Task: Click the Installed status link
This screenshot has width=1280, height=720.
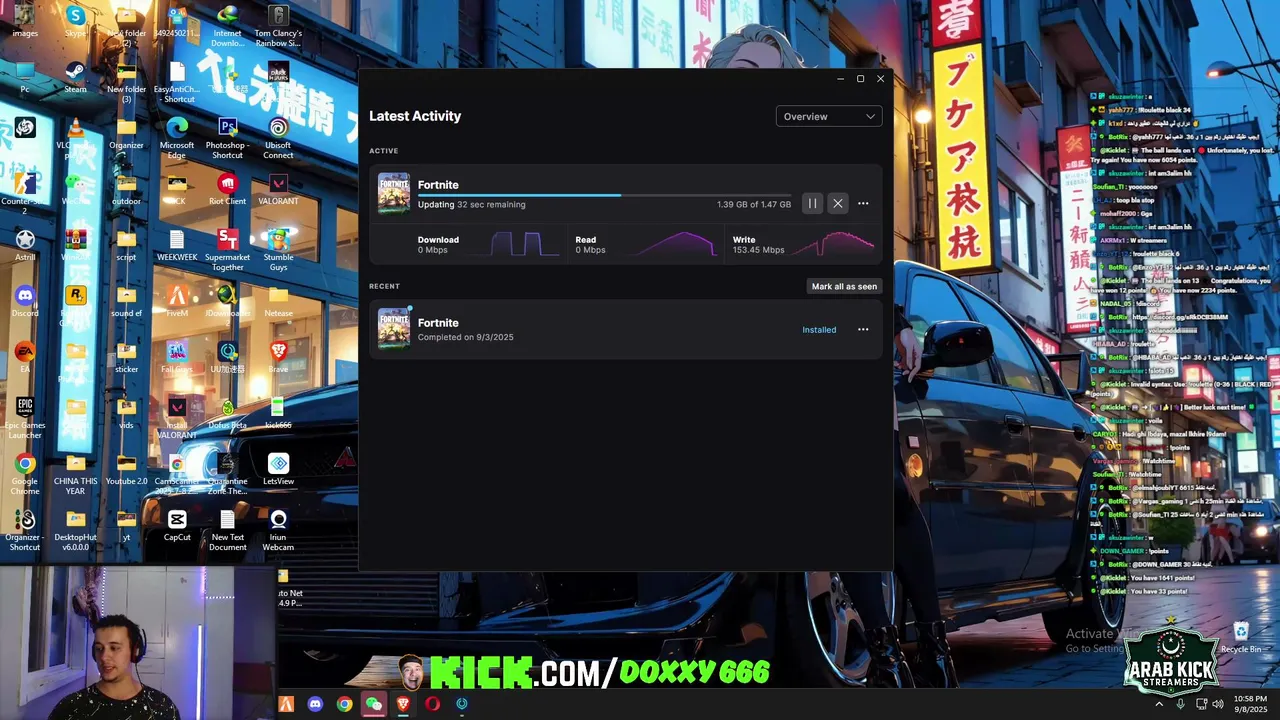Action: [819, 330]
